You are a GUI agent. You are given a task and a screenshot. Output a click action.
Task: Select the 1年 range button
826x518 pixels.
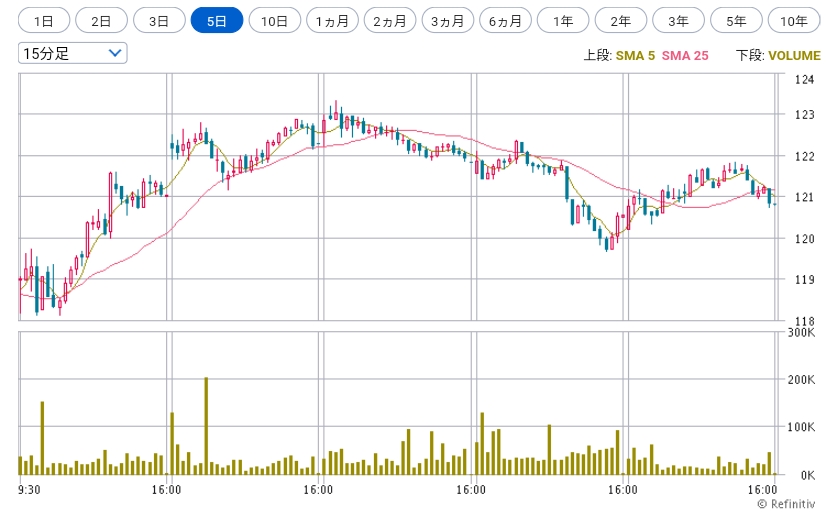[563, 21]
